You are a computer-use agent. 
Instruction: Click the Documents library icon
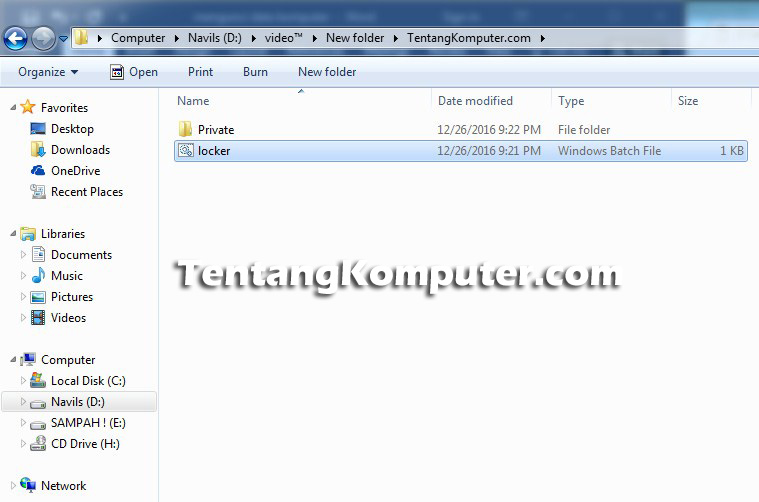(38, 254)
